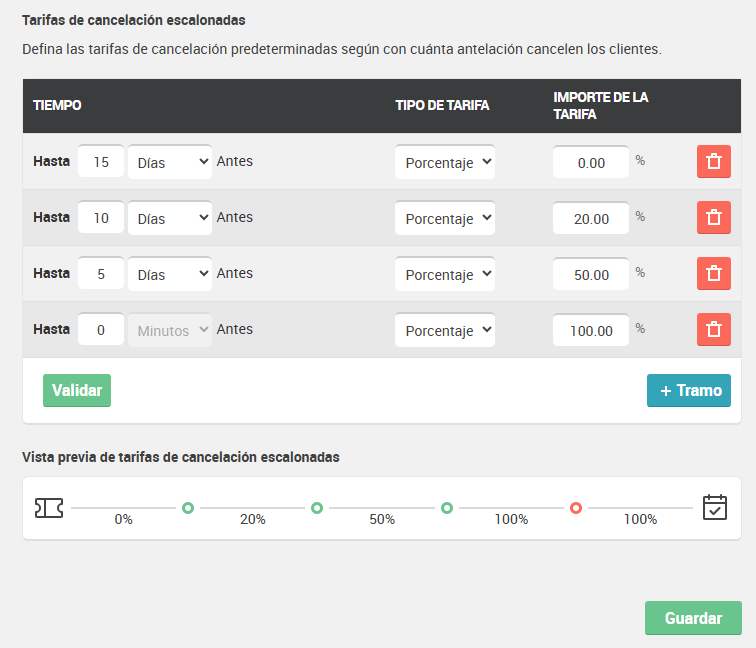This screenshot has width=756, height=648.
Task: Edit the fee amount field showing 20.00
Action: pyautogui.click(x=591, y=218)
